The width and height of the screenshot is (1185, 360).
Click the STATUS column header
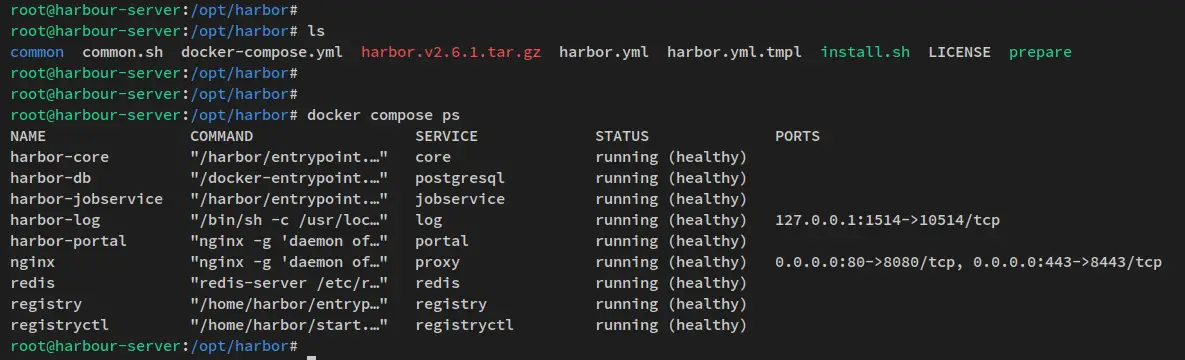[x=622, y=137]
